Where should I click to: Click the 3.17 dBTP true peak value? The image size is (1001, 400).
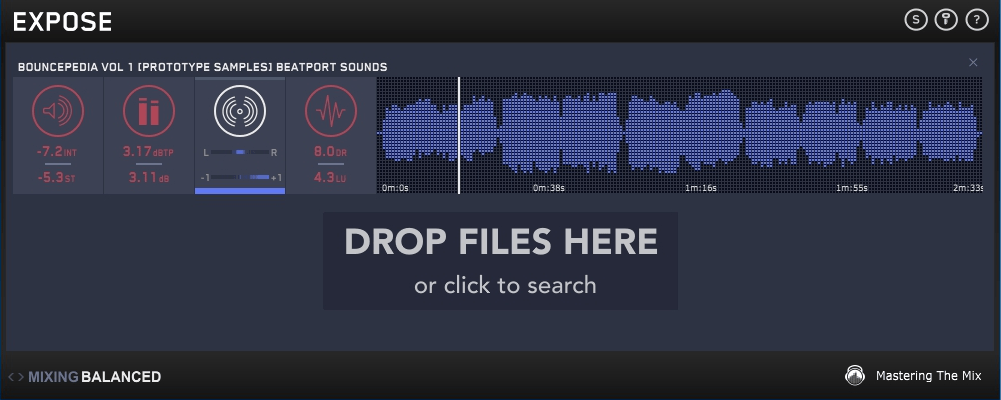(x=148, y=152)
